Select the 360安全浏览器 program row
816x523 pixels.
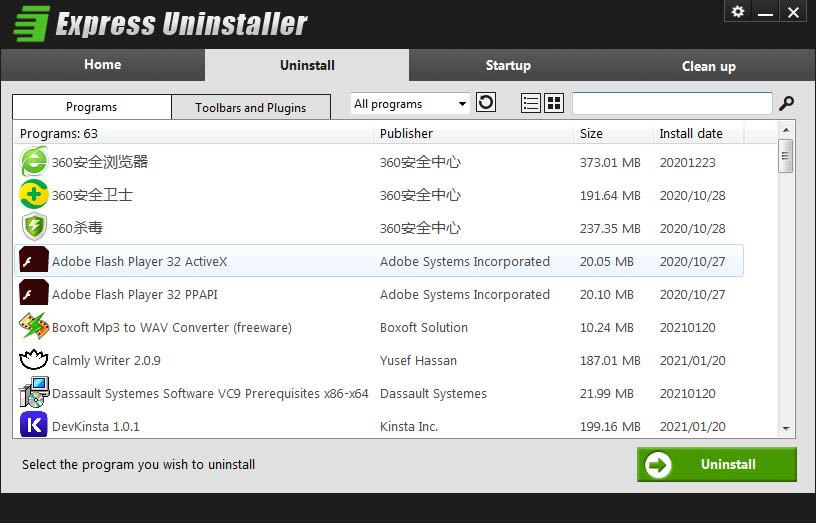(379, 162)
